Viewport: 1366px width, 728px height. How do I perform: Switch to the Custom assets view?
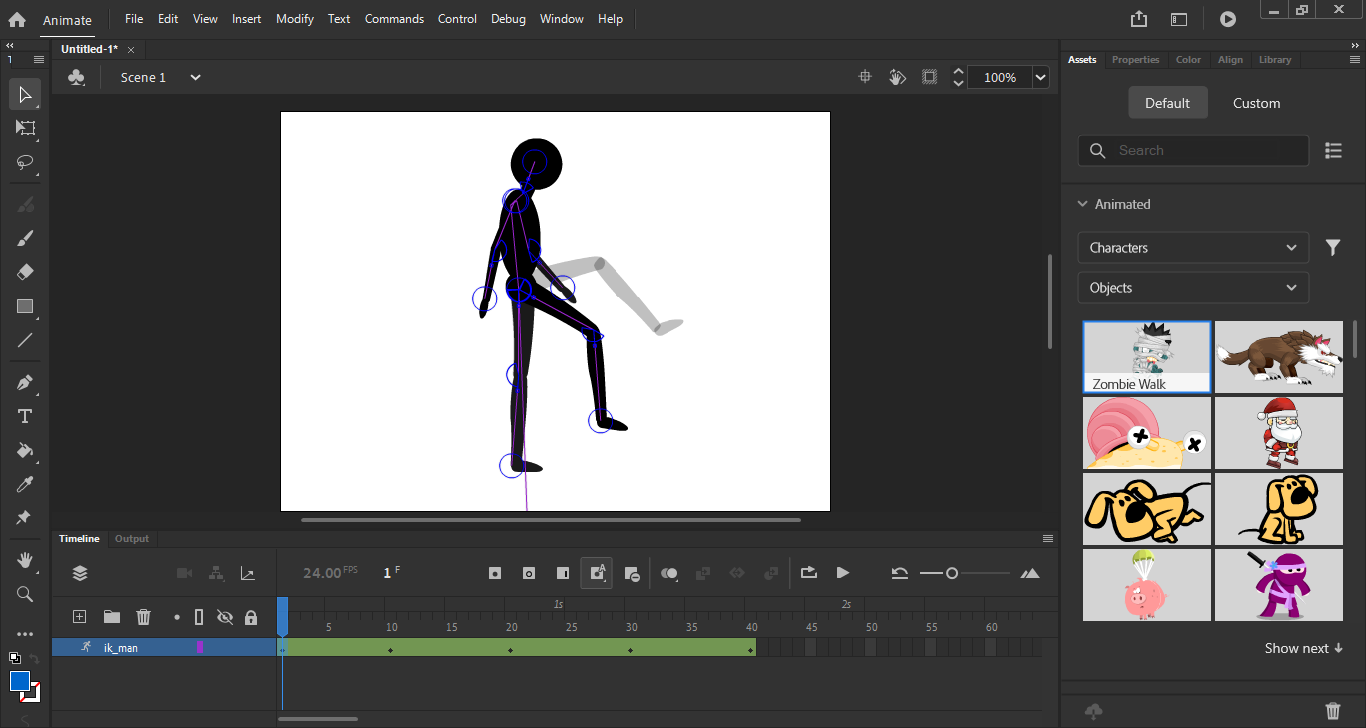click(x=1256, y=102)
